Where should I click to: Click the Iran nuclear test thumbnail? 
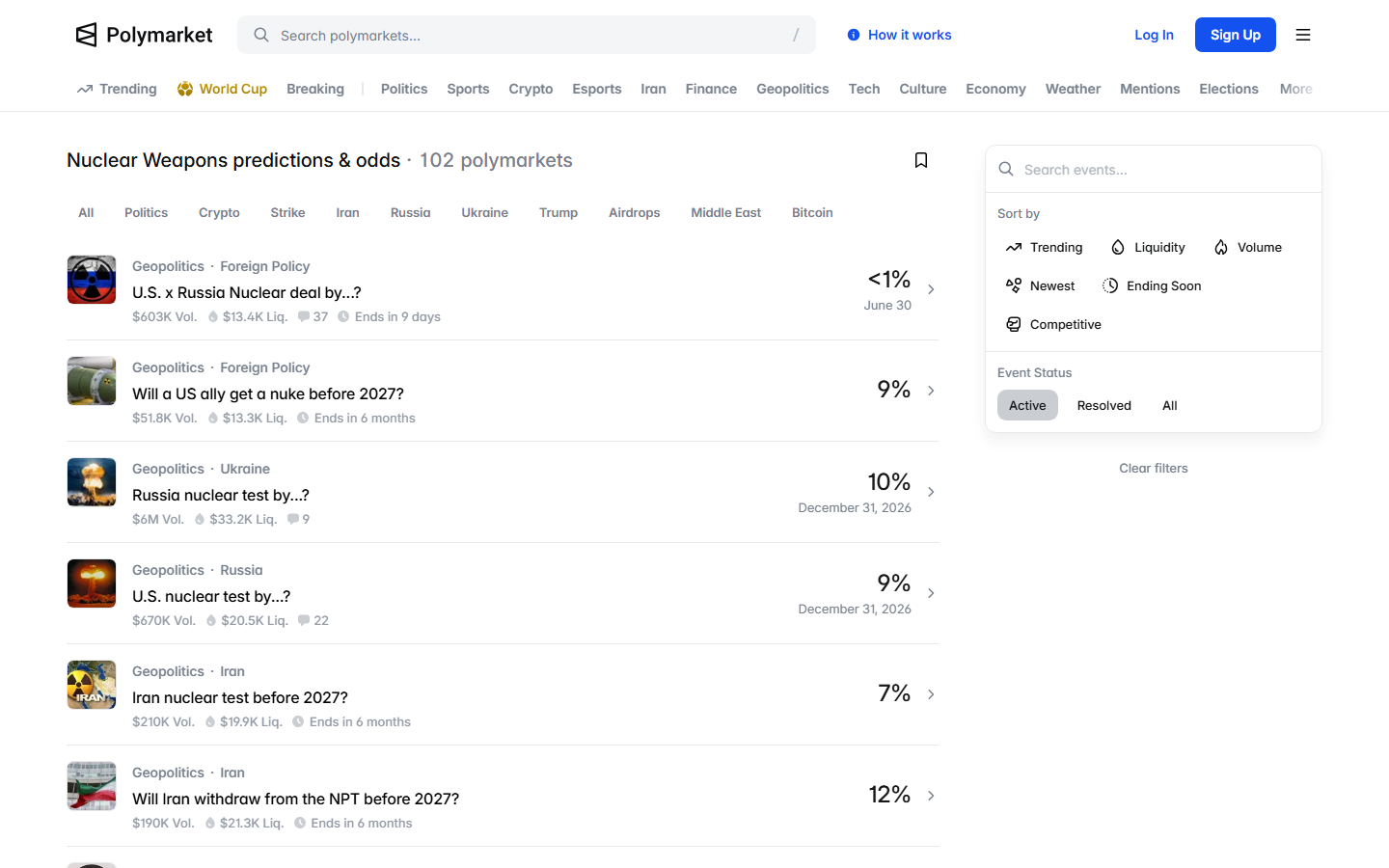[x=92, y=685]
